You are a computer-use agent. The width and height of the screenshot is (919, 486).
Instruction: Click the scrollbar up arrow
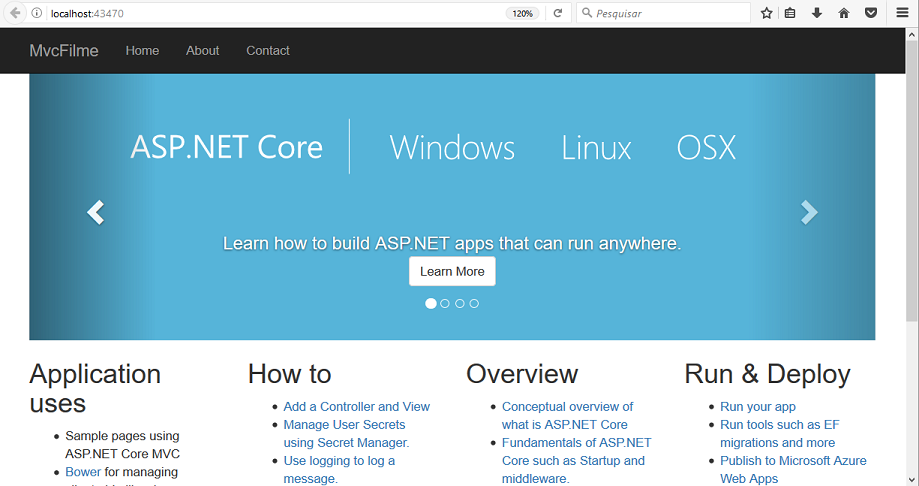[911, 35]
